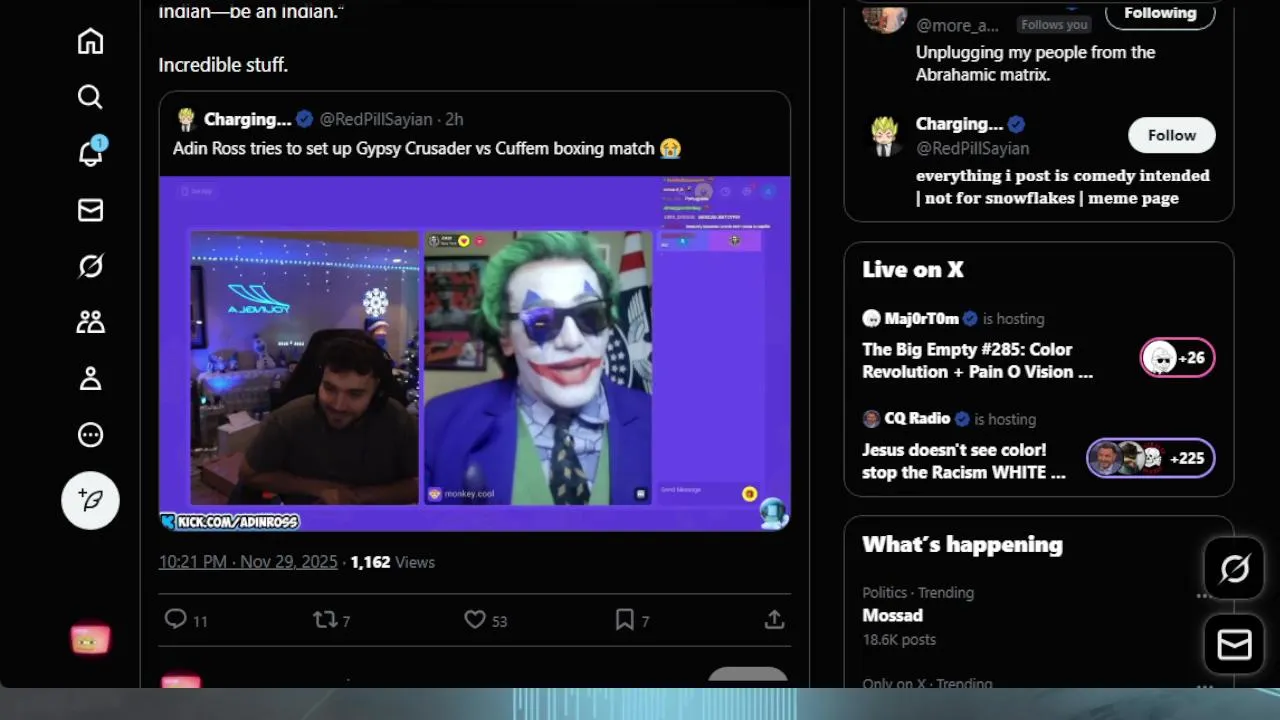Click 'Unplugging my people' bio text

1035,63
